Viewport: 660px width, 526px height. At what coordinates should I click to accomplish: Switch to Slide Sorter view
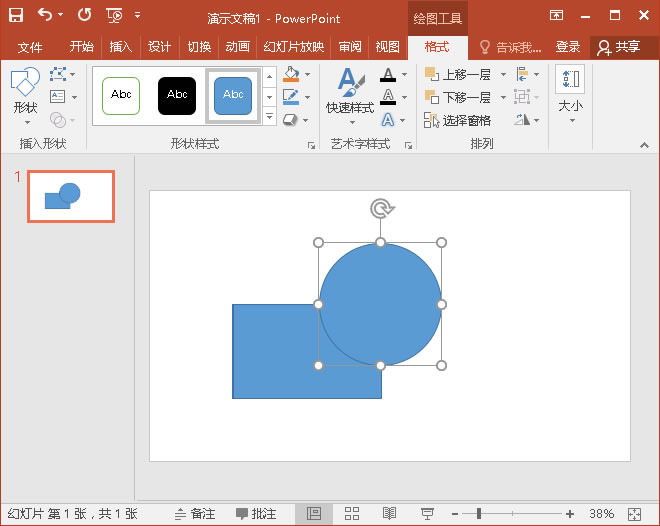[352, 513]
